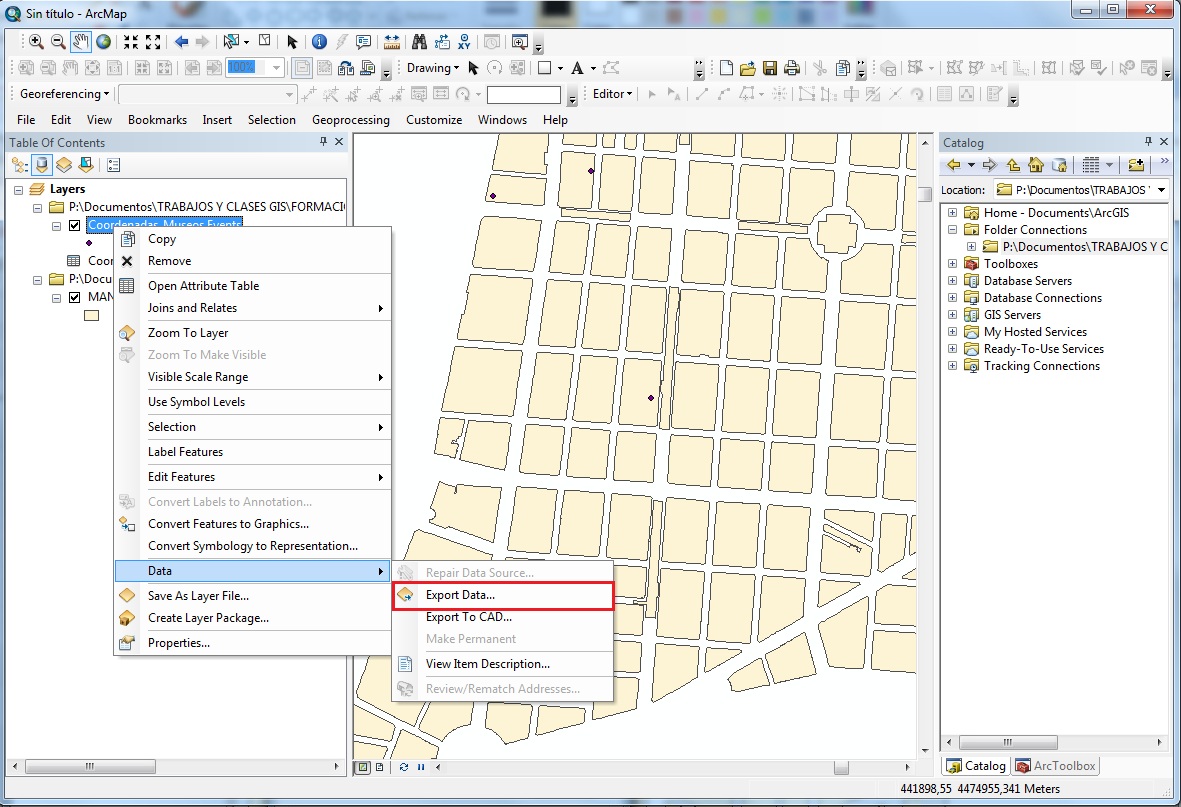Viewport: 1181px width, 807px height.
Task: Select the Pan tool
Action: click(81, 41)
